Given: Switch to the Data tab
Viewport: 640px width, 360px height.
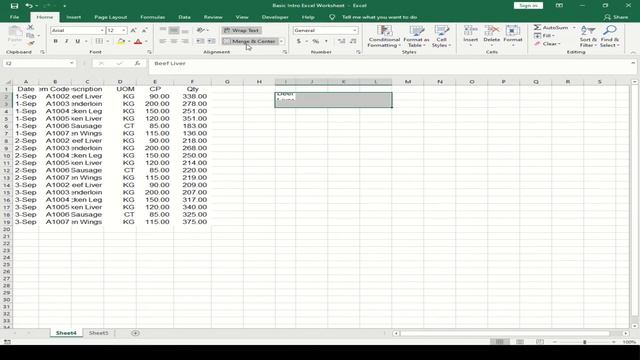Looking at the screenshot, I should click(x=184, y=17).
